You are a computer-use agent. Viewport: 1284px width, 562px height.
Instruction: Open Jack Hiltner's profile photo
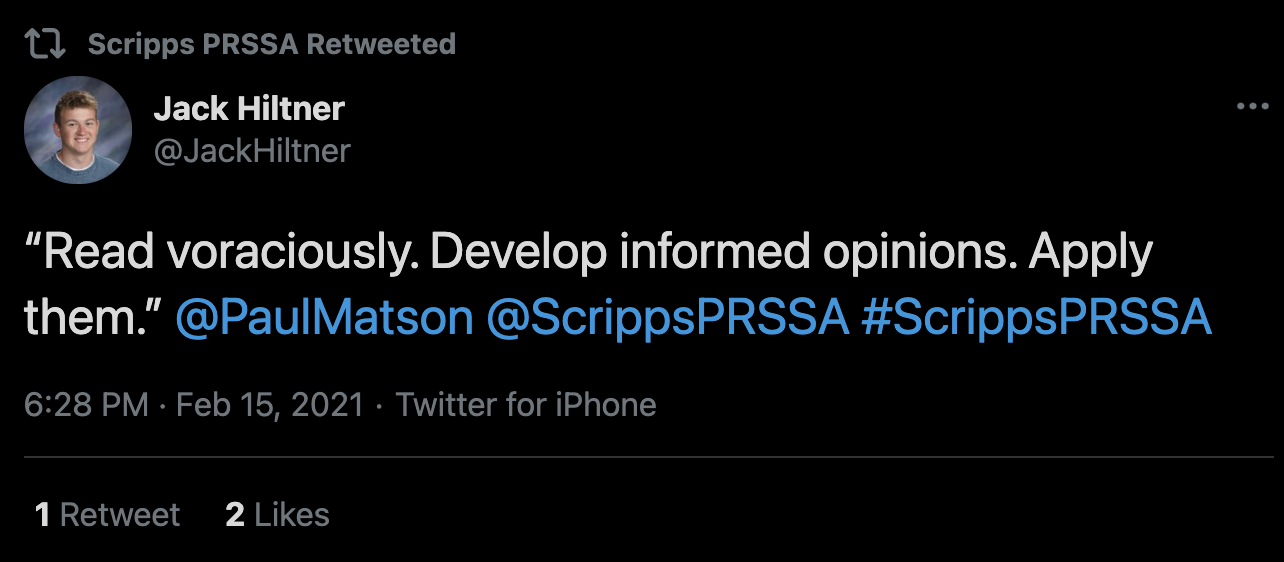[x=78, y=130]
